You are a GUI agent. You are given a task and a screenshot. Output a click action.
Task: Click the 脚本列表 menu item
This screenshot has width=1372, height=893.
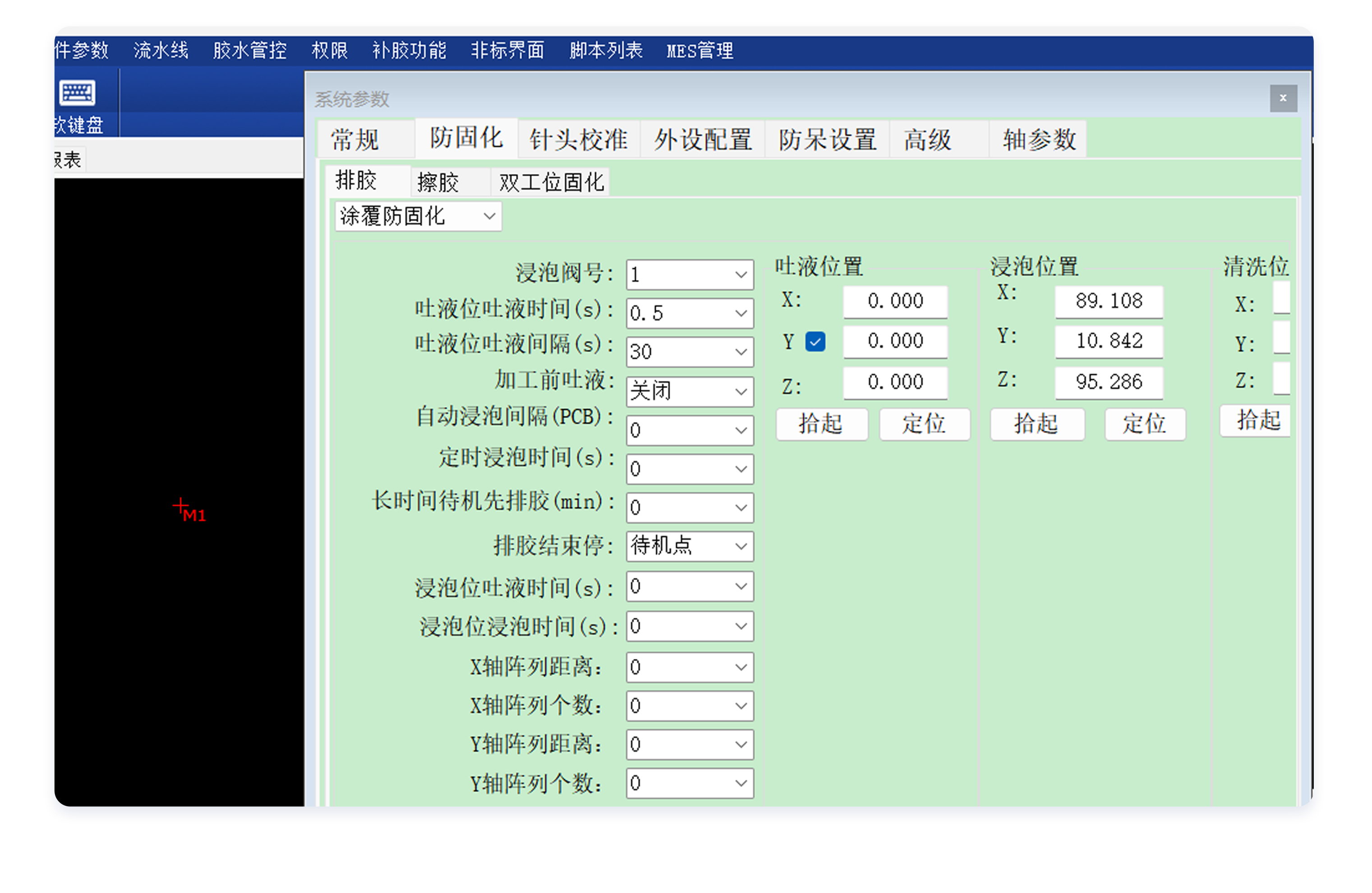(605, 50)
